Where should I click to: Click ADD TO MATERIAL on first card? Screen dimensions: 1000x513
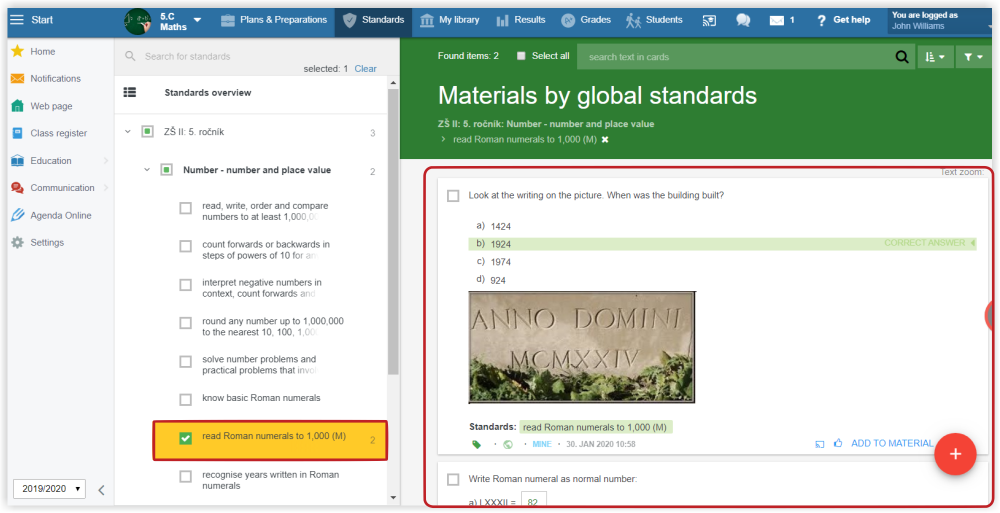tap(891, 444)
